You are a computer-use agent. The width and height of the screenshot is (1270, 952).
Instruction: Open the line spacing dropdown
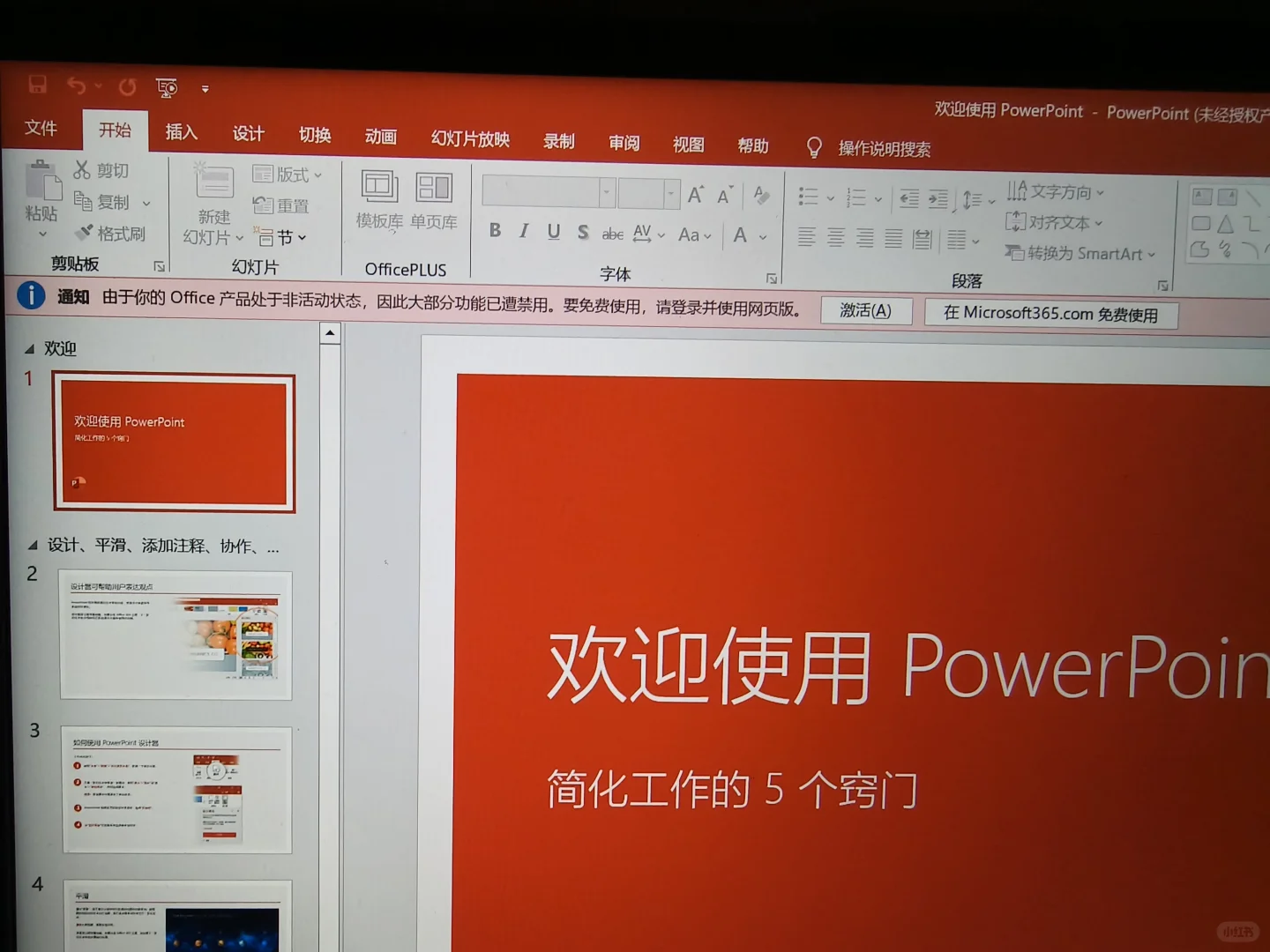pyautogui.click(x=973, y=198)
